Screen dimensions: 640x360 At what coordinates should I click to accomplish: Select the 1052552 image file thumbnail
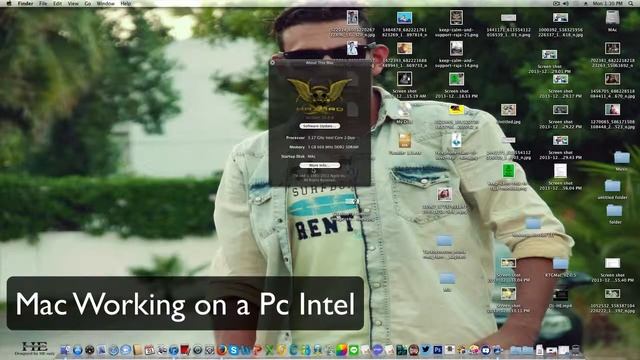(612, 293)
